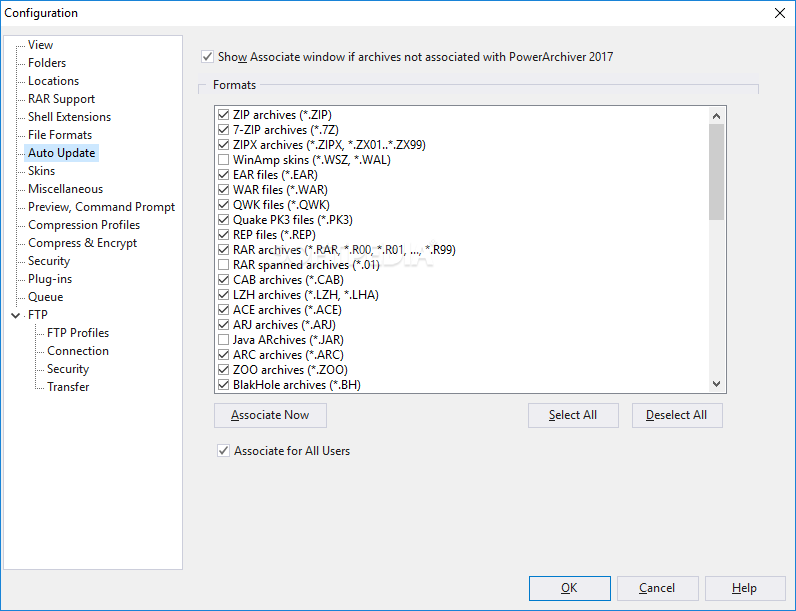The image size is (796, 611).
Task: Enable RAR spanned archives (*.01)
Action: (223, 265)
